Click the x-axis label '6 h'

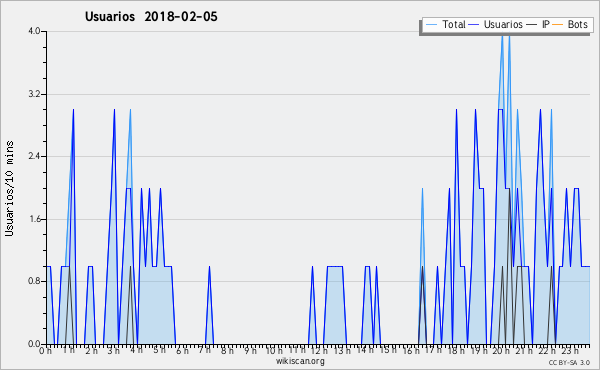point(182,350)
